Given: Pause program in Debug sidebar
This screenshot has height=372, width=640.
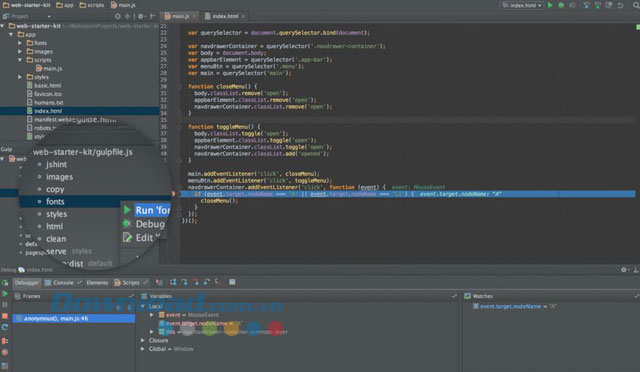Looking at the screenshot, I should [x=5, y=305].
